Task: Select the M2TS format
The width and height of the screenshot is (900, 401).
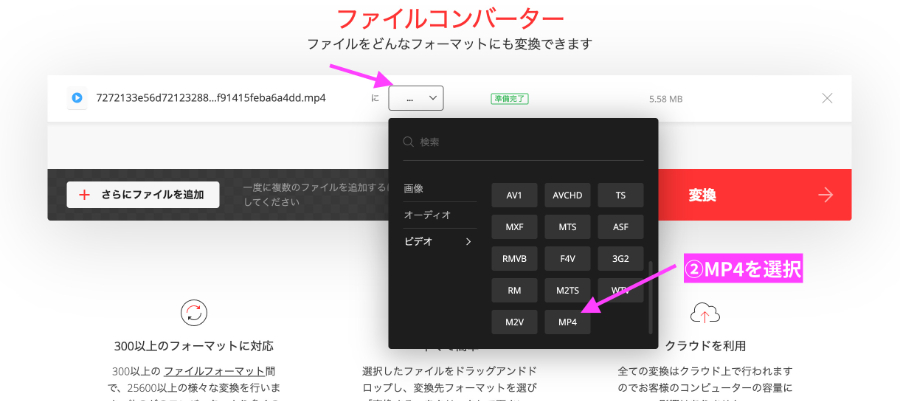Action: pos(567,290)
